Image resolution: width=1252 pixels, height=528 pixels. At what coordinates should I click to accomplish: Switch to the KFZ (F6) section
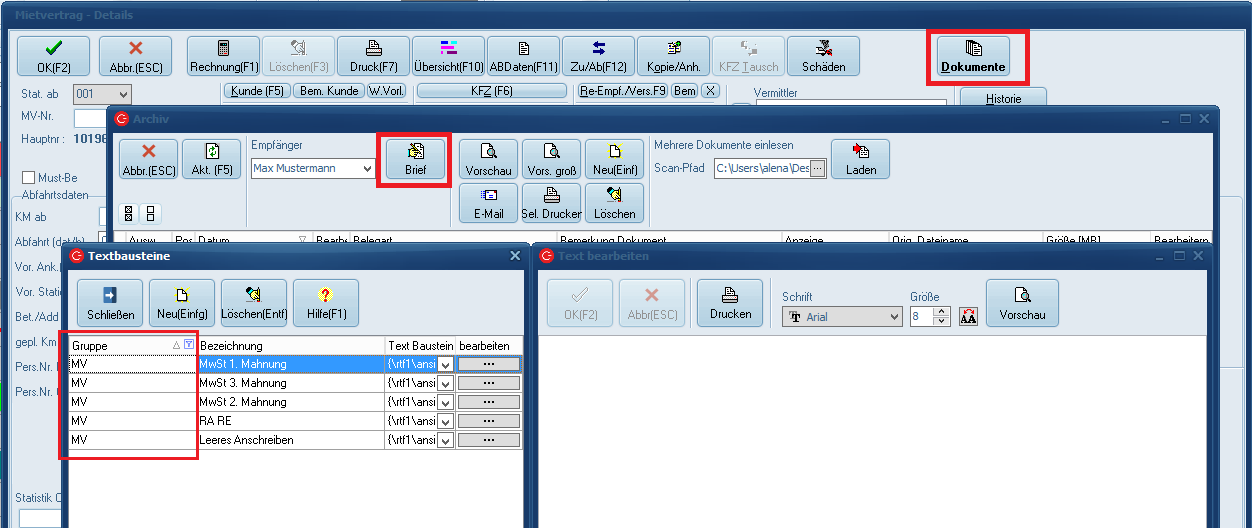491,91
